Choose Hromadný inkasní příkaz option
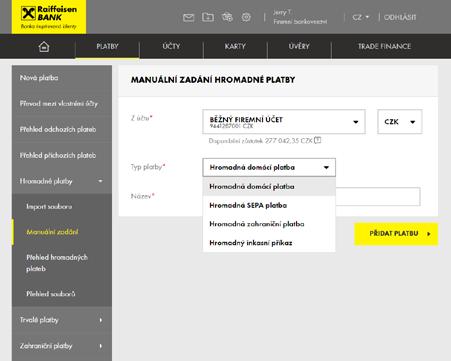Viewport: 451px width, 361px height. point(269,243)
